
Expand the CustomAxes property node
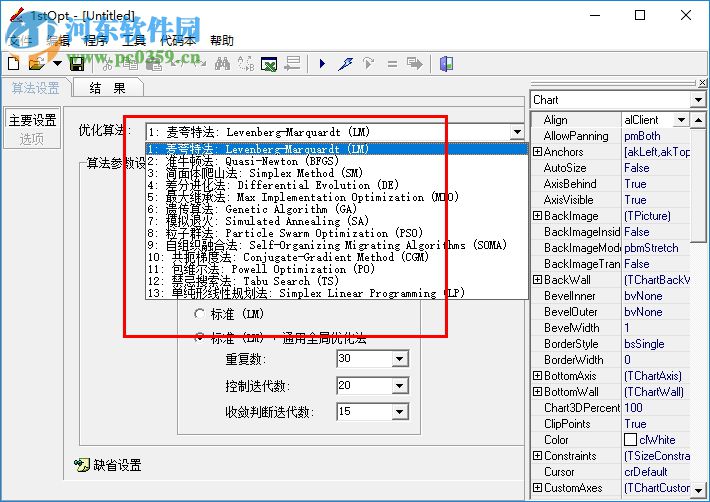pyautogui.click(x=537, y=488)
